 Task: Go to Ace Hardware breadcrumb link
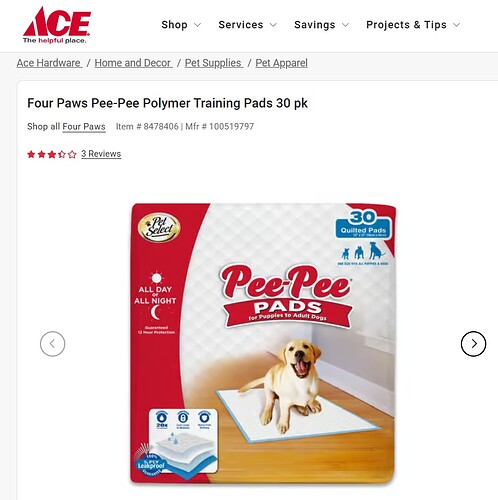[49, 63]
